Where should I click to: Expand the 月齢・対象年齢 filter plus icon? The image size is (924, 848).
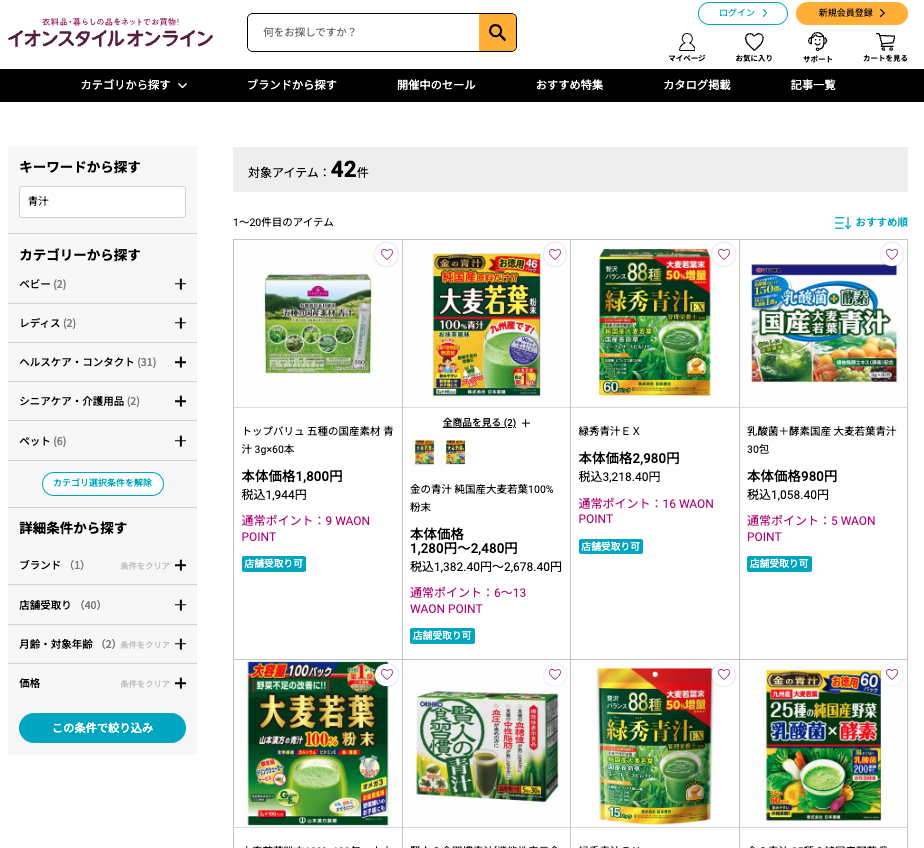tap(180, 644)
